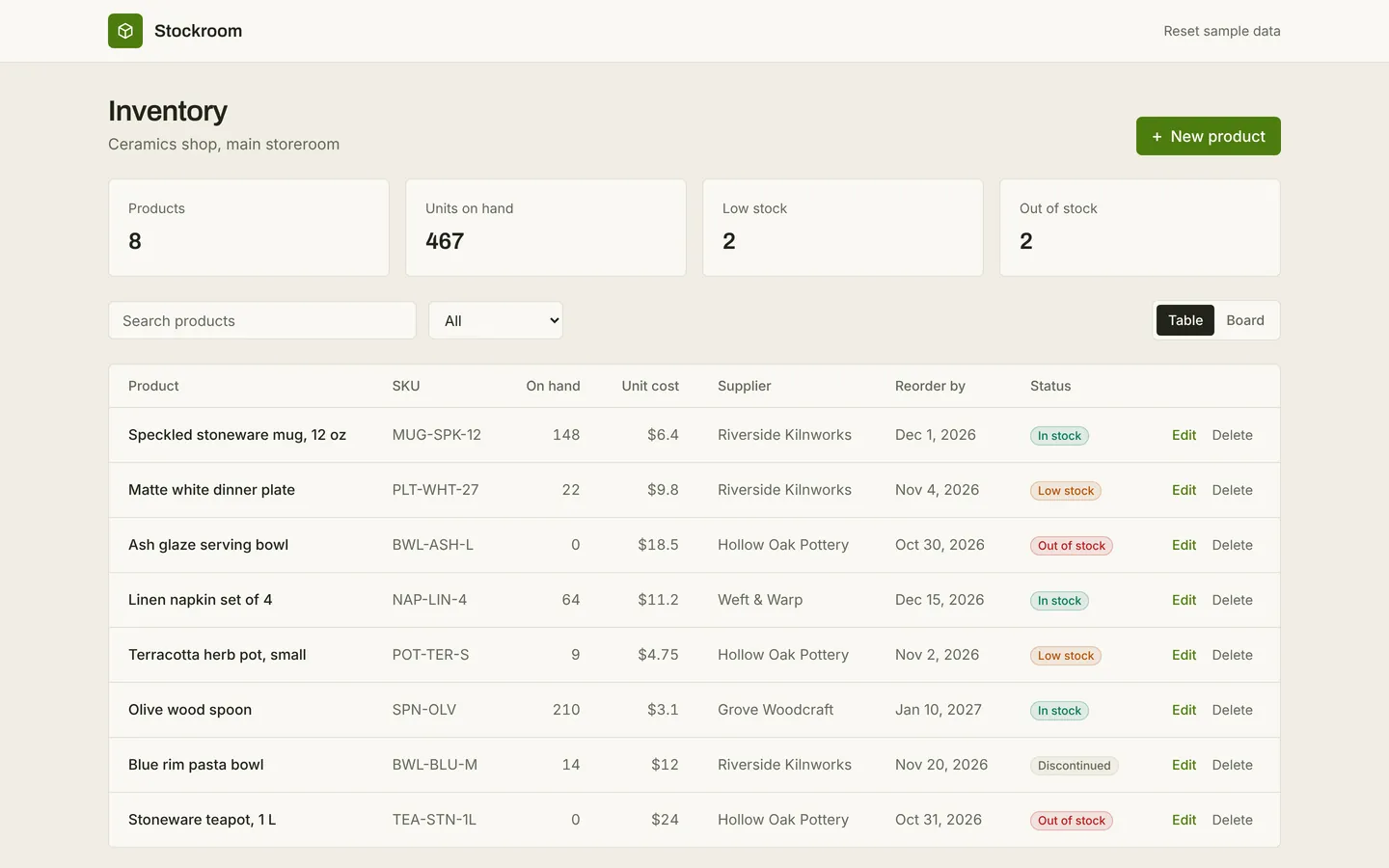
Task: Edit the Linen napkin set of 4
Action: (1184, 600)
